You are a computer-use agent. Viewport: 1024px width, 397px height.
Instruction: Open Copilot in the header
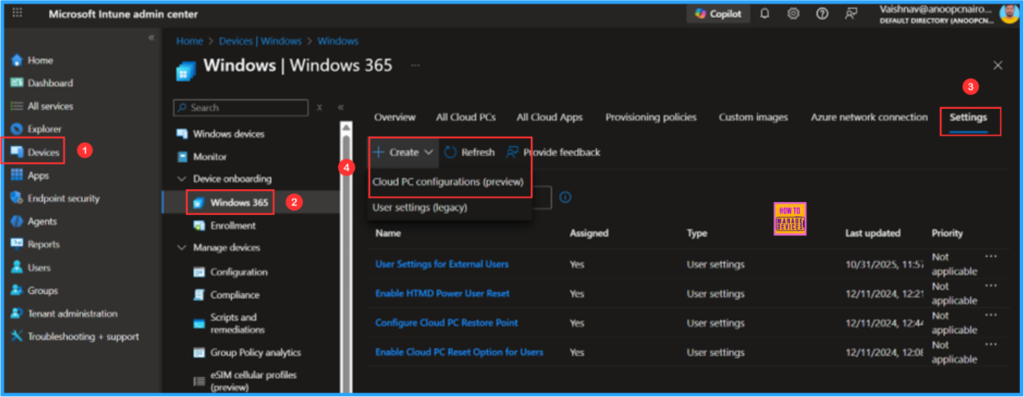(718, 14)
